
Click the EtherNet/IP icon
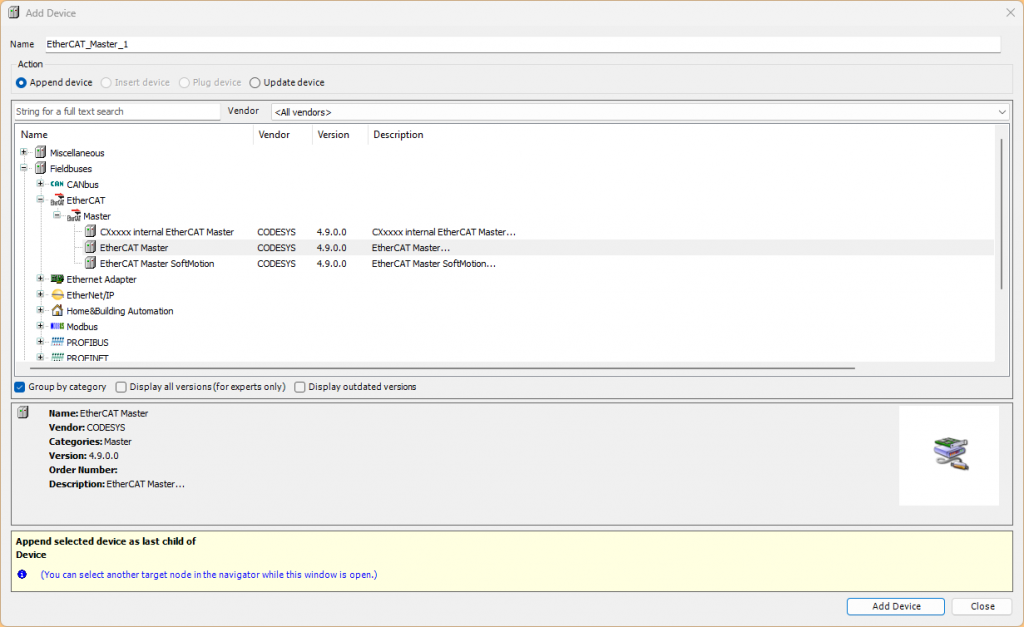pyautogui.click(x=57, y=296)
